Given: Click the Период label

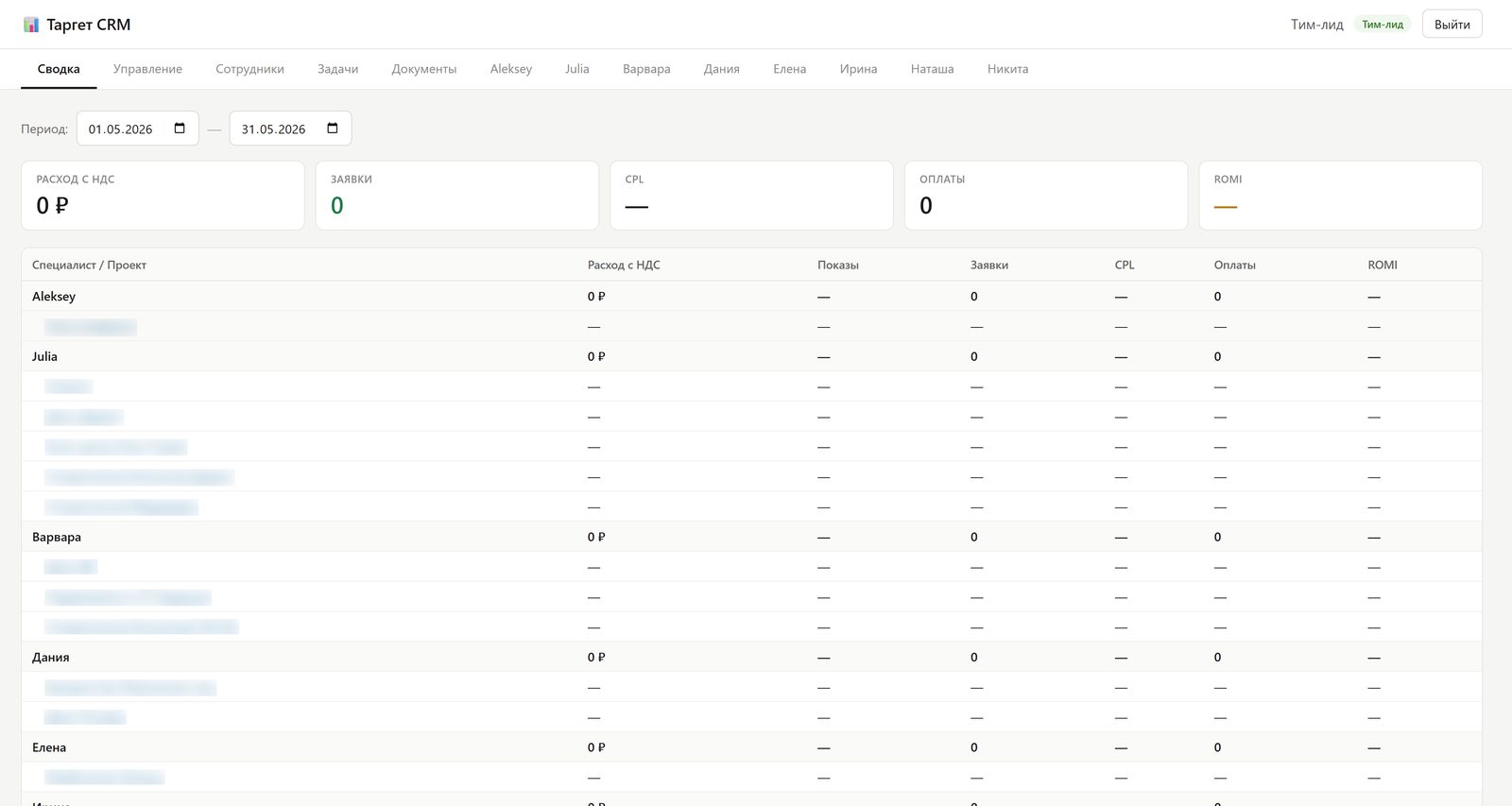Looking at the screenshot, I should click(x=44, y=129).
